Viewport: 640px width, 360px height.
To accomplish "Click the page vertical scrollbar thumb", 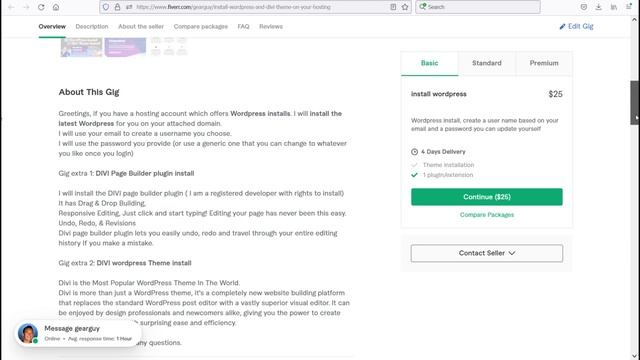I will (634, 102).
